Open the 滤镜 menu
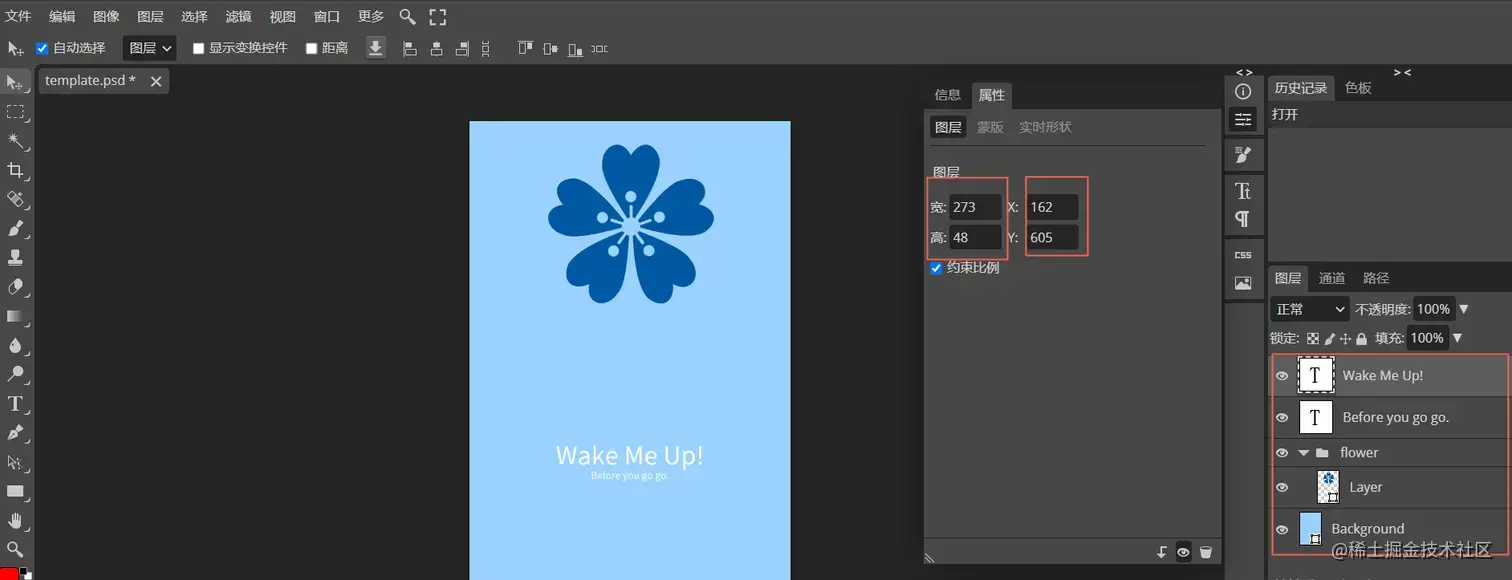Image resolution: width=1512 pixels, height=580 pixels. pos(238,16)
